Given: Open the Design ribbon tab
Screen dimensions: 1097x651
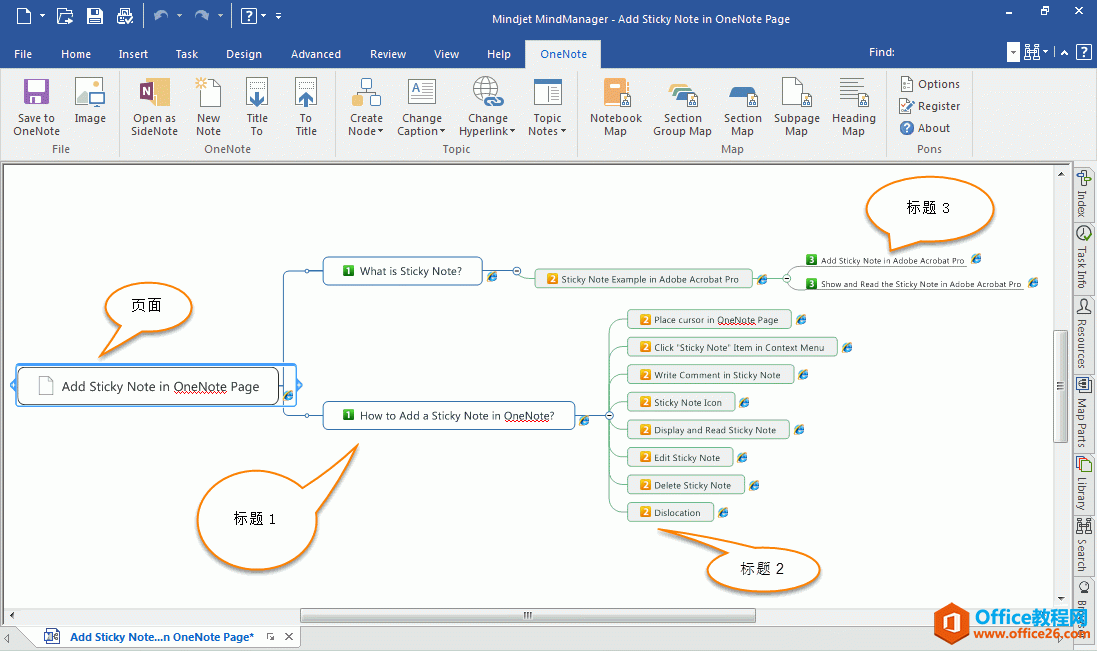Looking at the screenshot, I should point(243,54).
